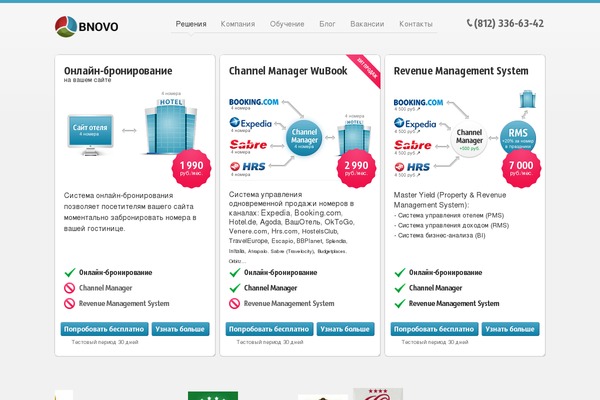Click Попробовать бесплатно in Channel Manager WuBook card

click(269, 329)
